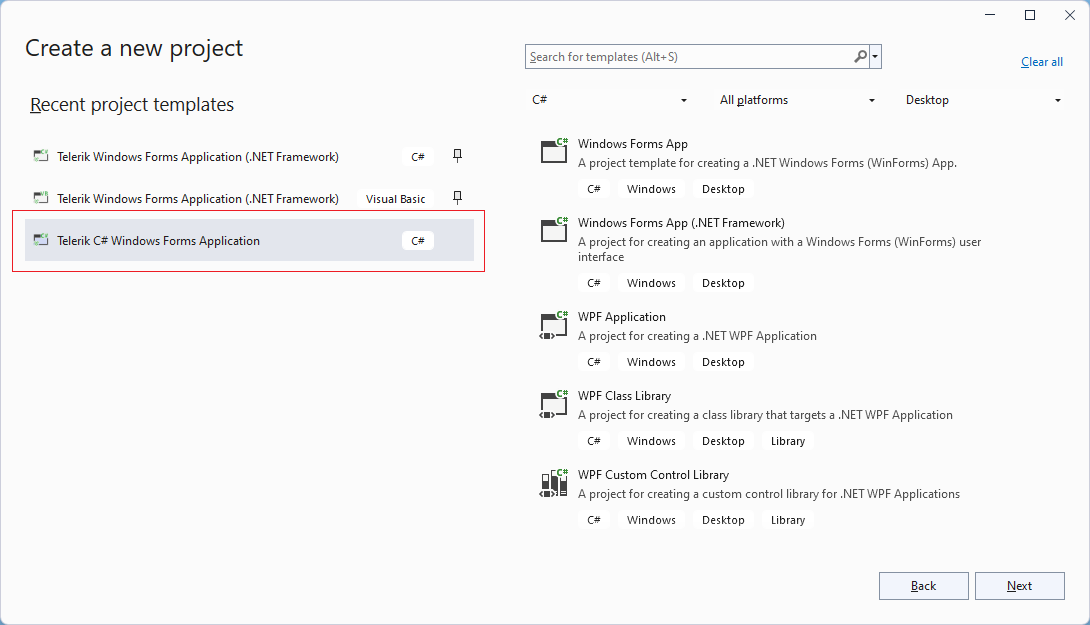Click the WPF Class Library icon
1090x625 pixels.
click(553, 404)
